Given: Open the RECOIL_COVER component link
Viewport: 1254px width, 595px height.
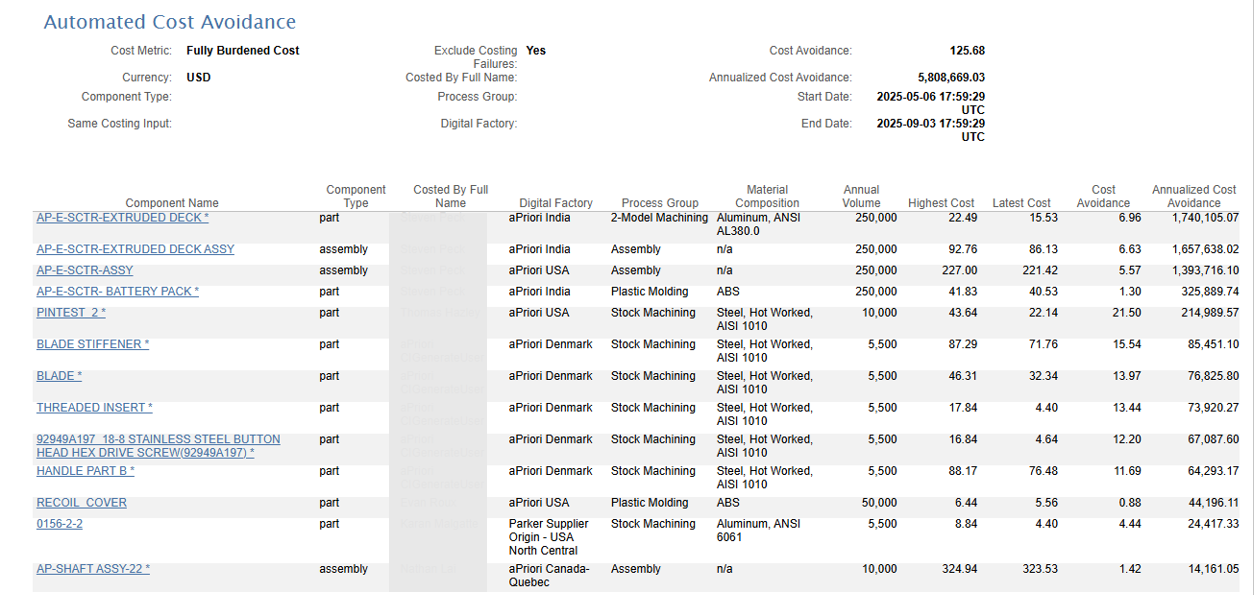Looking at the screenshot, I should (x=81, y=503).
